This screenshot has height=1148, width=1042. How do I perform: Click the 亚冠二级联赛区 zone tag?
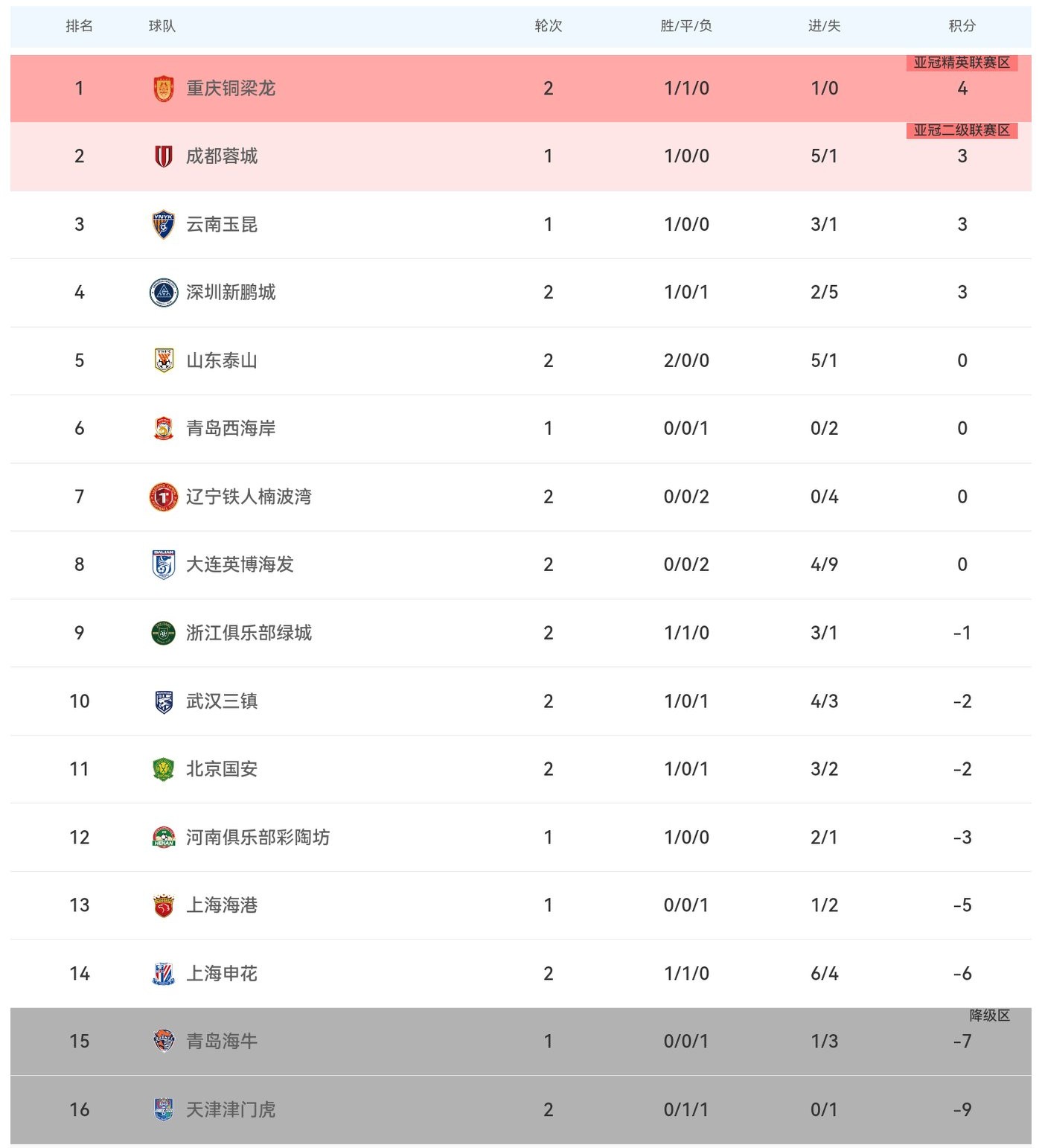point(962,131)
